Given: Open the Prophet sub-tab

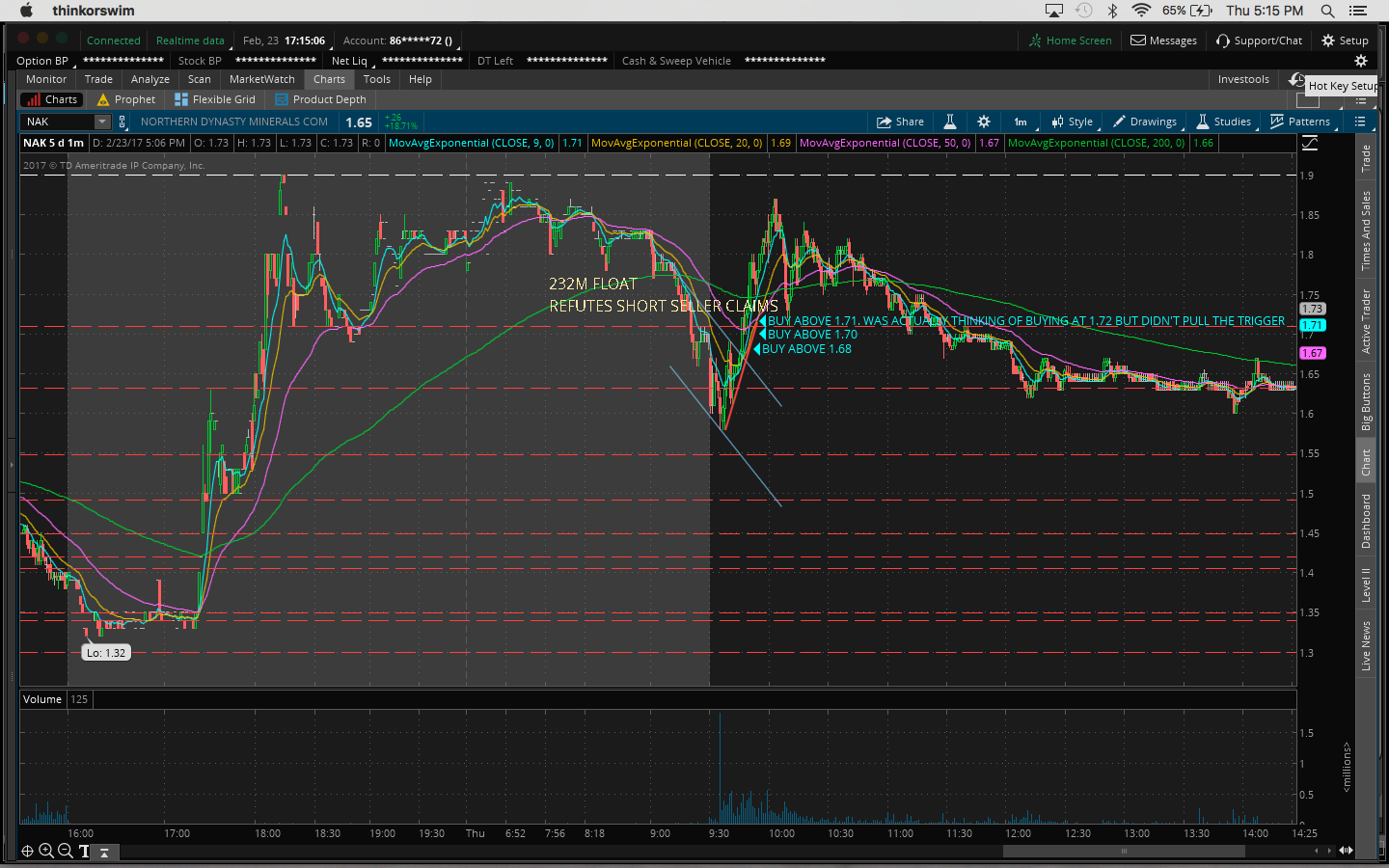Looking at the screenshot, I should pyautogui.click(x=126, y=99).
